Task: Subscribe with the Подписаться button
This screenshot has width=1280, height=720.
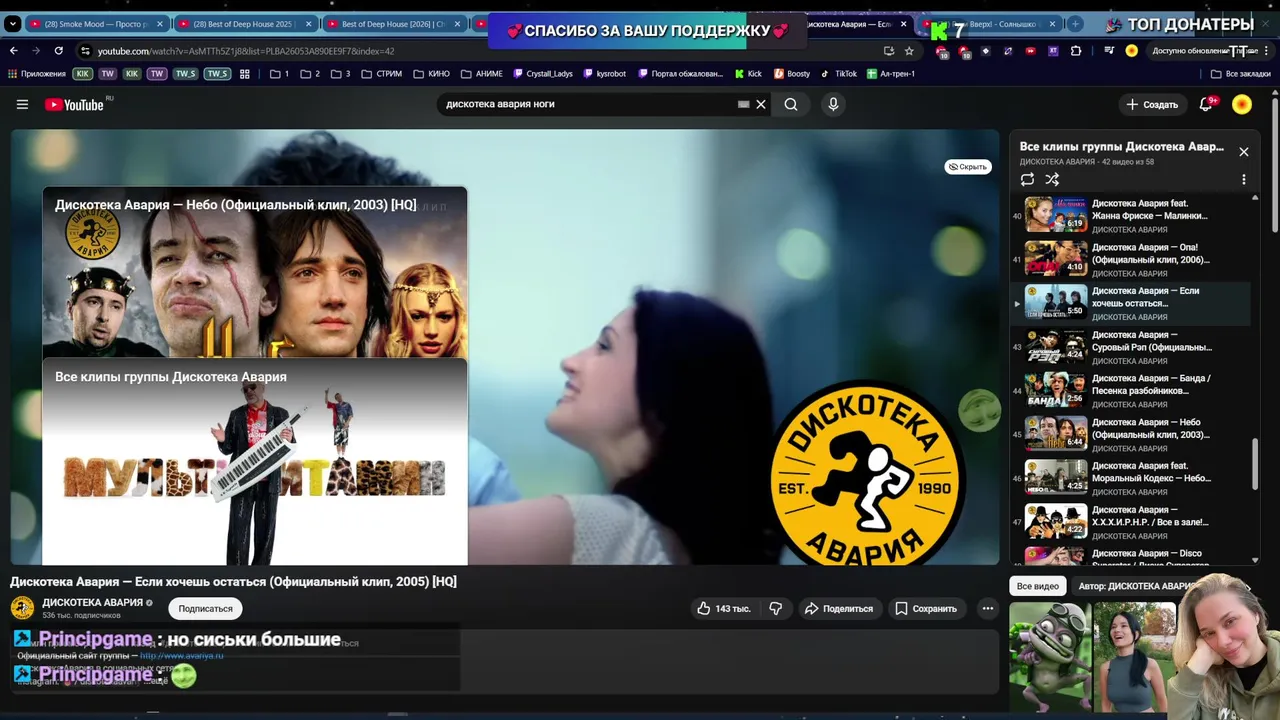Action: tap(205, 608)
